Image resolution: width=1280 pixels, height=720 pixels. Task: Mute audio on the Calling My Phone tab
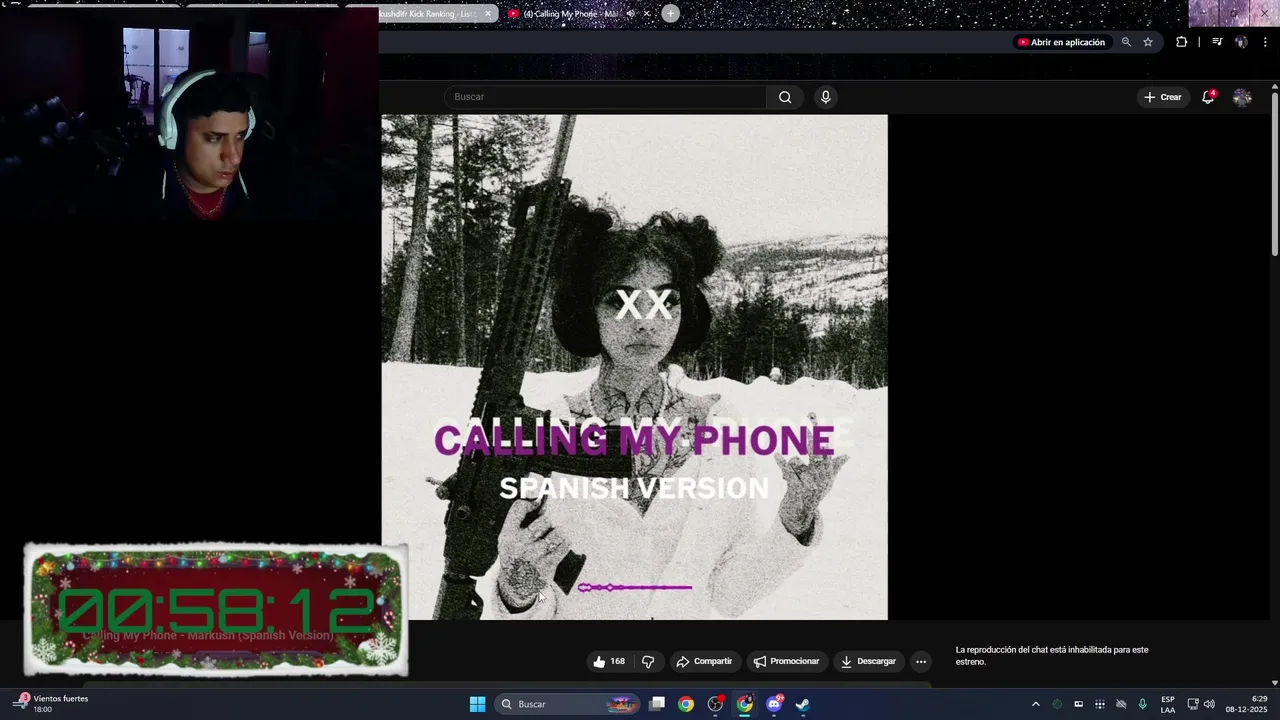click(630, 14)
